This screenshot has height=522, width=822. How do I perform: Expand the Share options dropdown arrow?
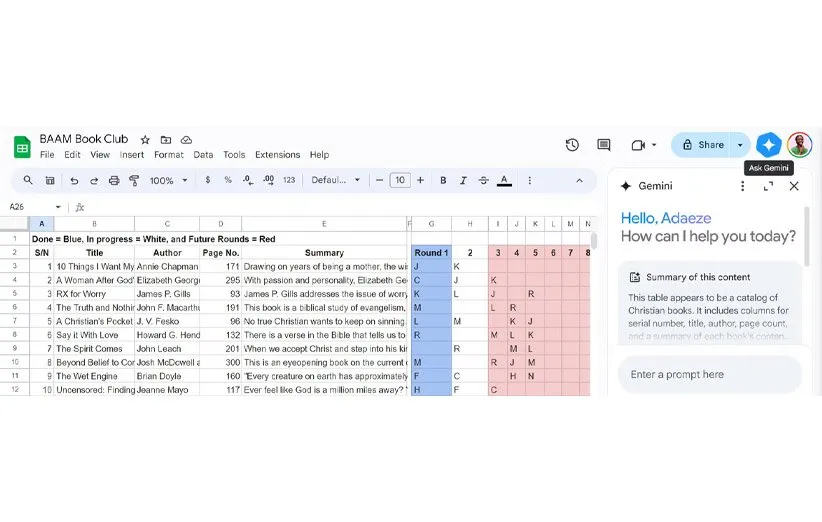(x=740, y=145)
